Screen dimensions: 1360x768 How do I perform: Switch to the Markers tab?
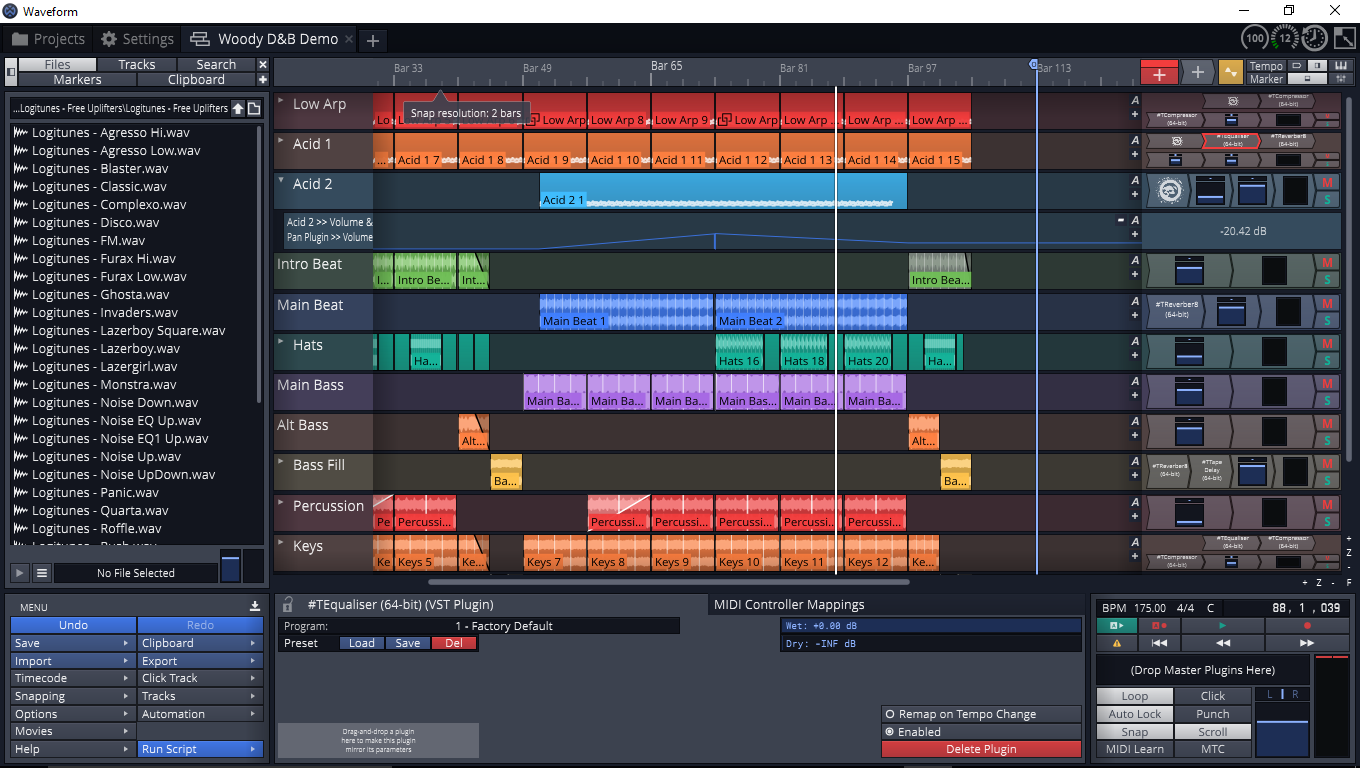coord(76,78)
